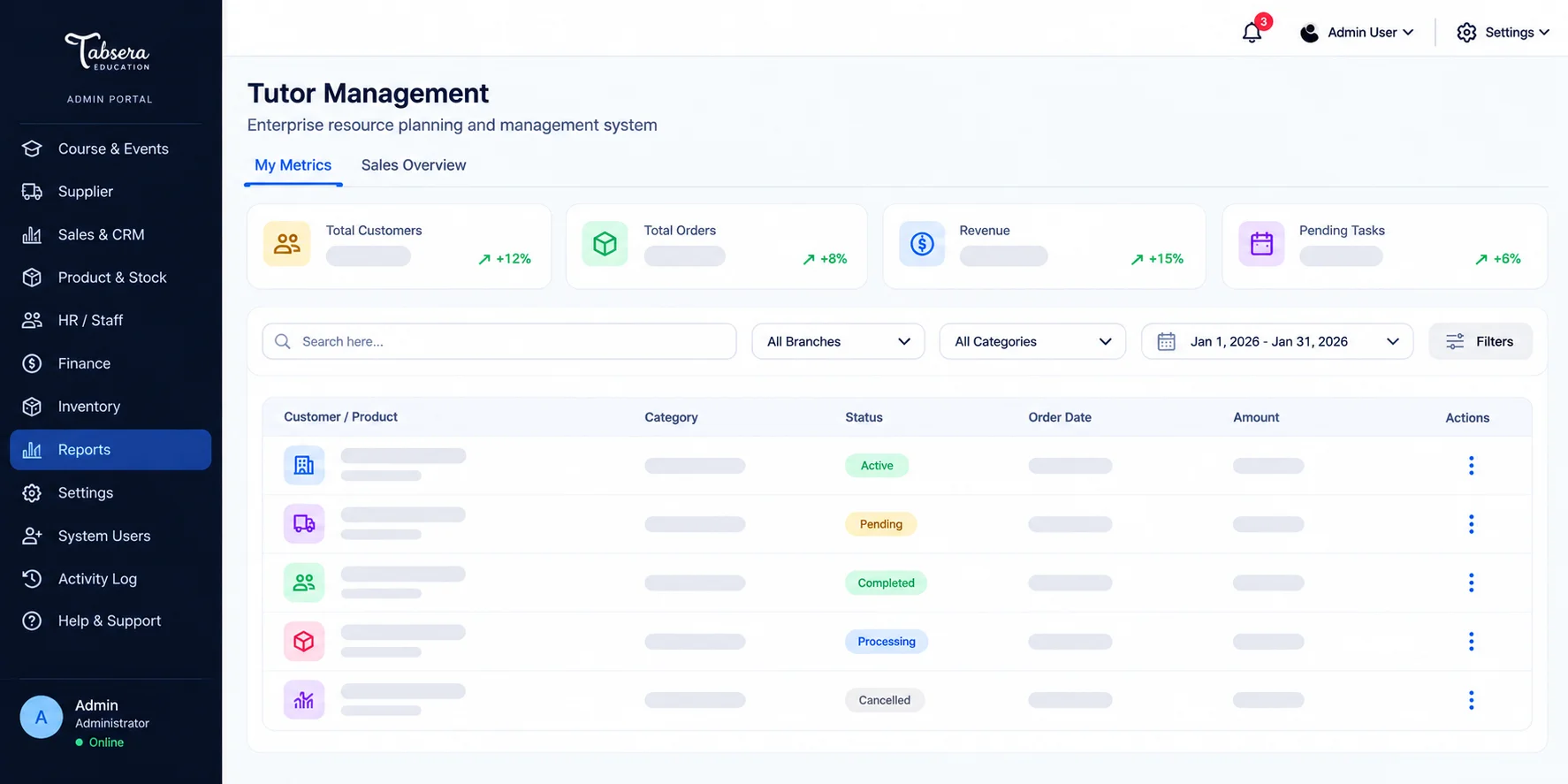Click the people icon in the Completed row

(x=304, y=582)
